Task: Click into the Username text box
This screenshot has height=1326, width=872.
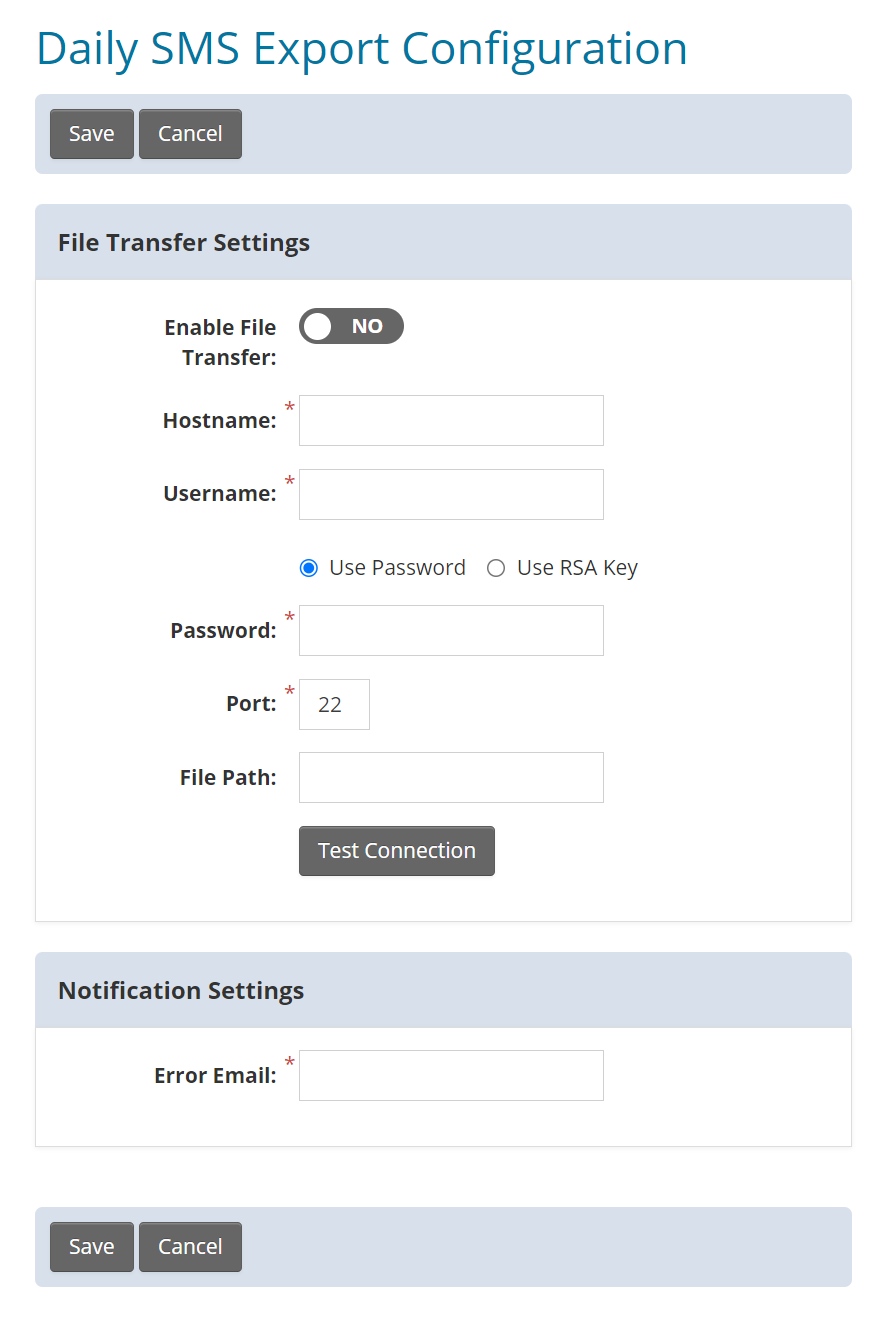Action: click(x=451, y=494)
